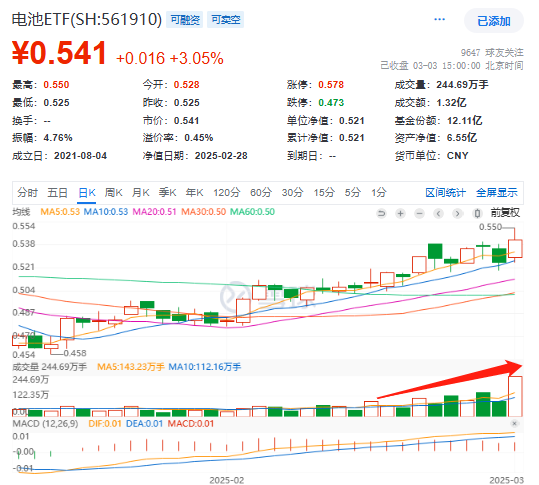Screen dimensions: 539x485
Task: Click the 货币单位 CNY value
Action: pos(458,156)
